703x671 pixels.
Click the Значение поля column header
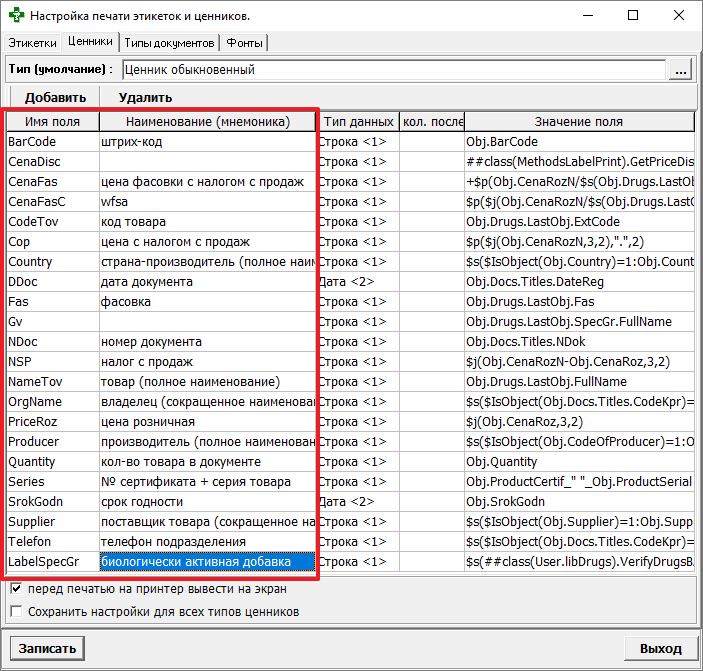click(578, 122)
